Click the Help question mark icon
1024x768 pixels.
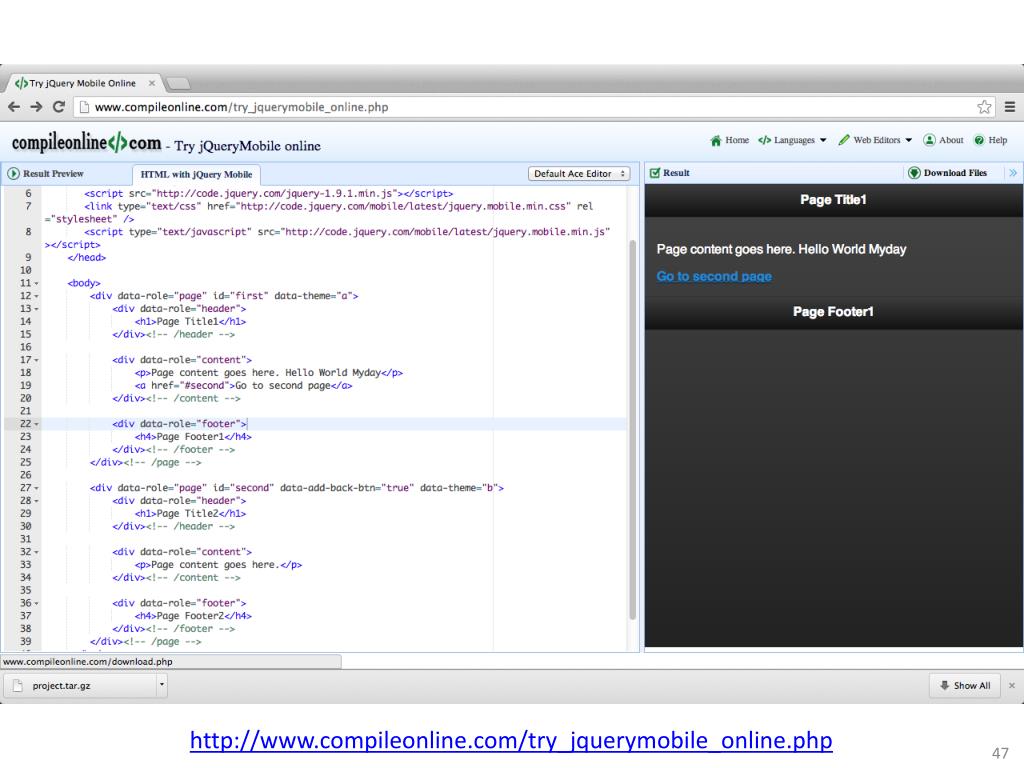979,140
